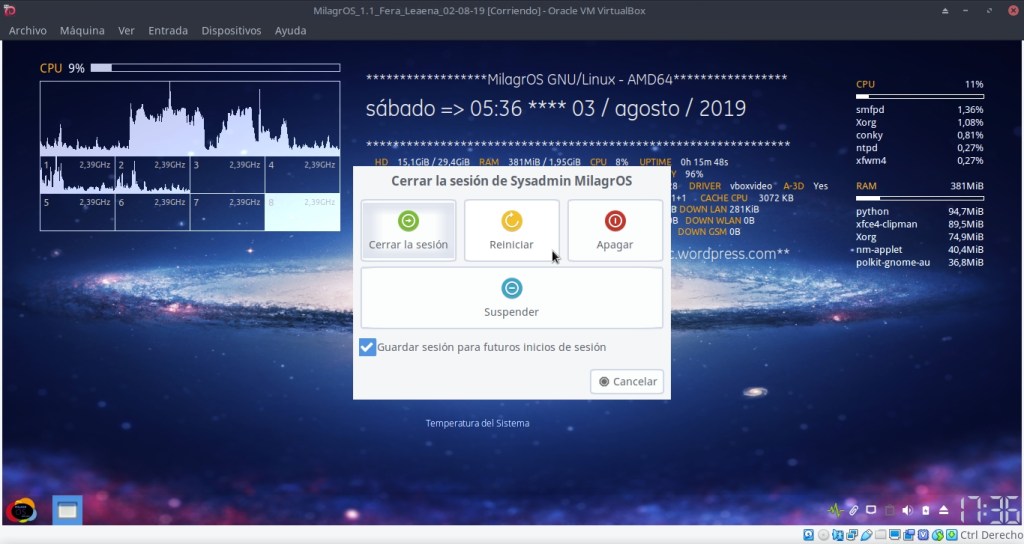Screen dimensions: 1024x544
Task: Click the green Cerrar la sesión logout icon
Action: click(x=408, y=221)
